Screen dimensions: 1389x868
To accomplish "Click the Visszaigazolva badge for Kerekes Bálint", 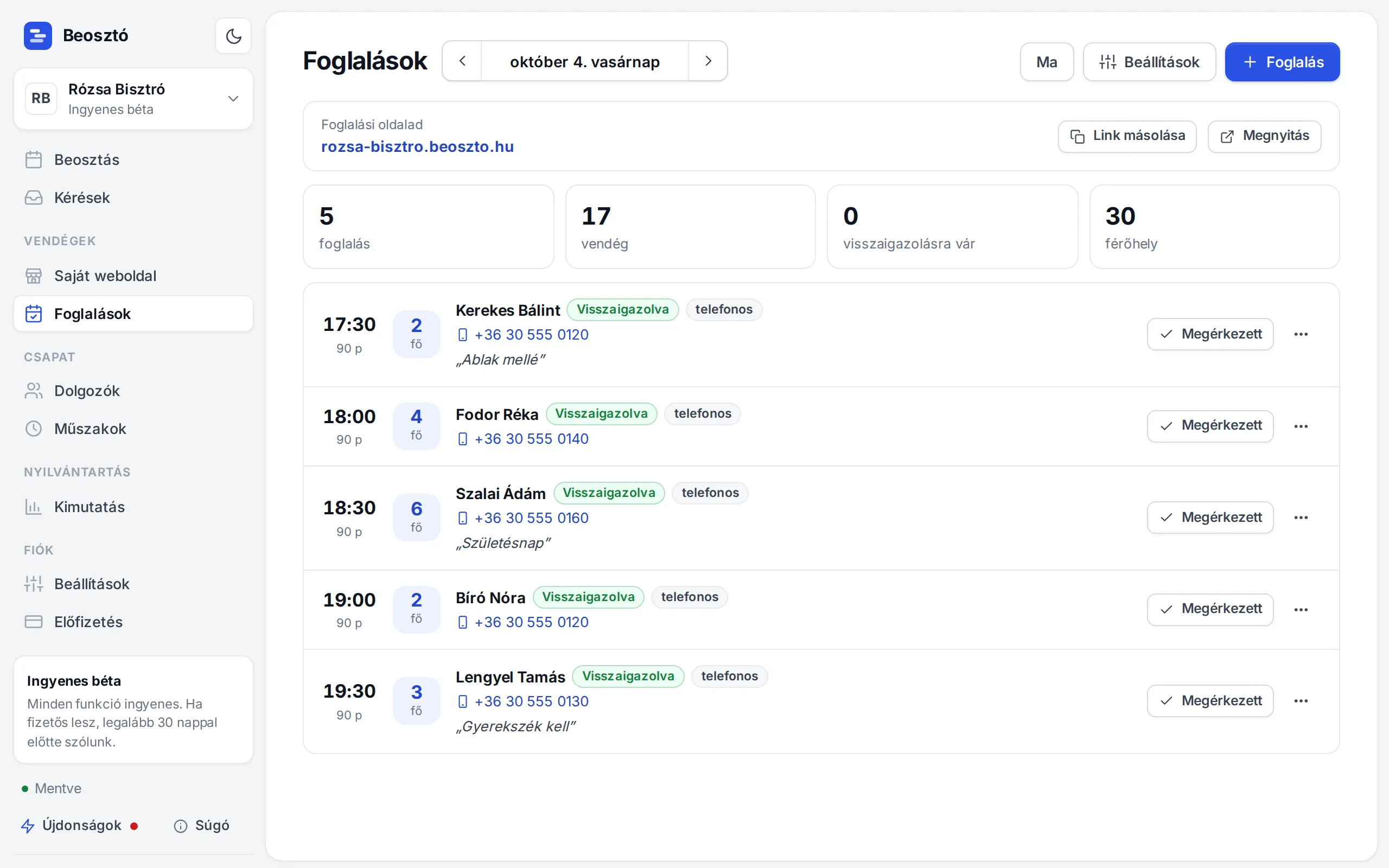I will tap(622, 309).
